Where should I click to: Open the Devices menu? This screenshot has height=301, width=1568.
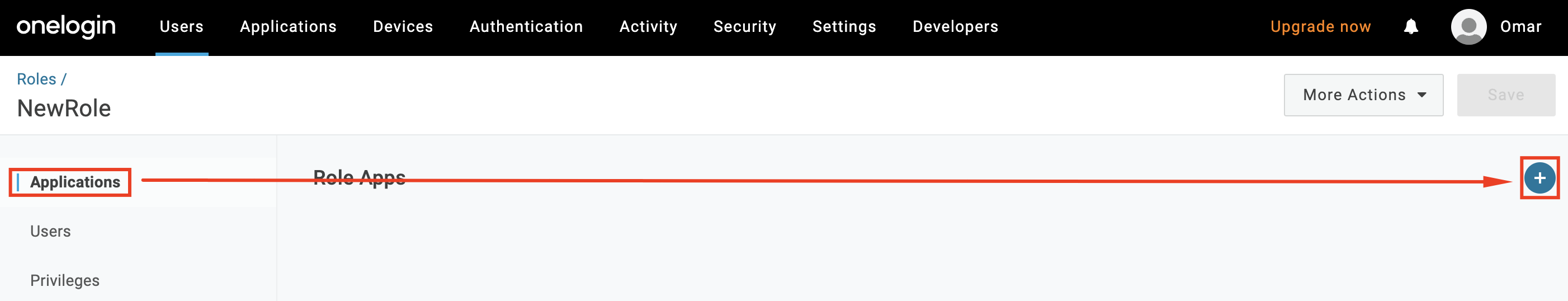pos(403,27)
